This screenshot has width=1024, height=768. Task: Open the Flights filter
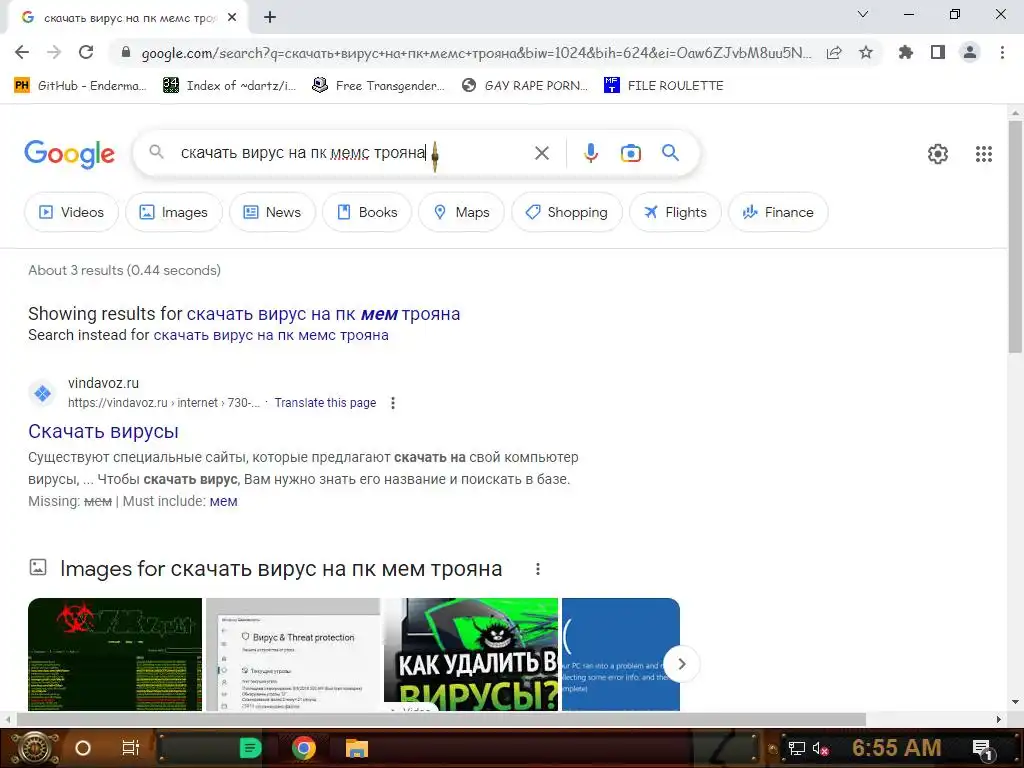pyautogui.click(x=675, y=212)
